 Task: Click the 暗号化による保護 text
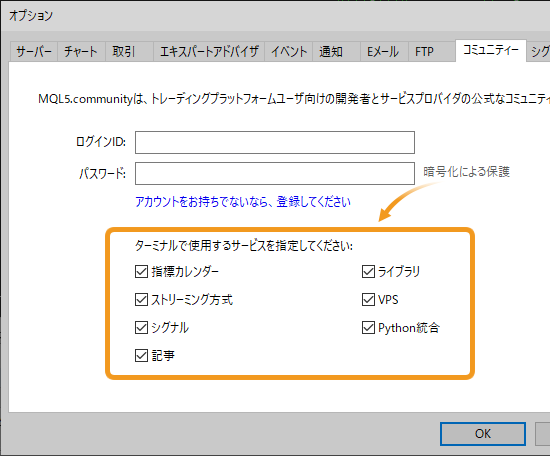[x=467, y=172]
